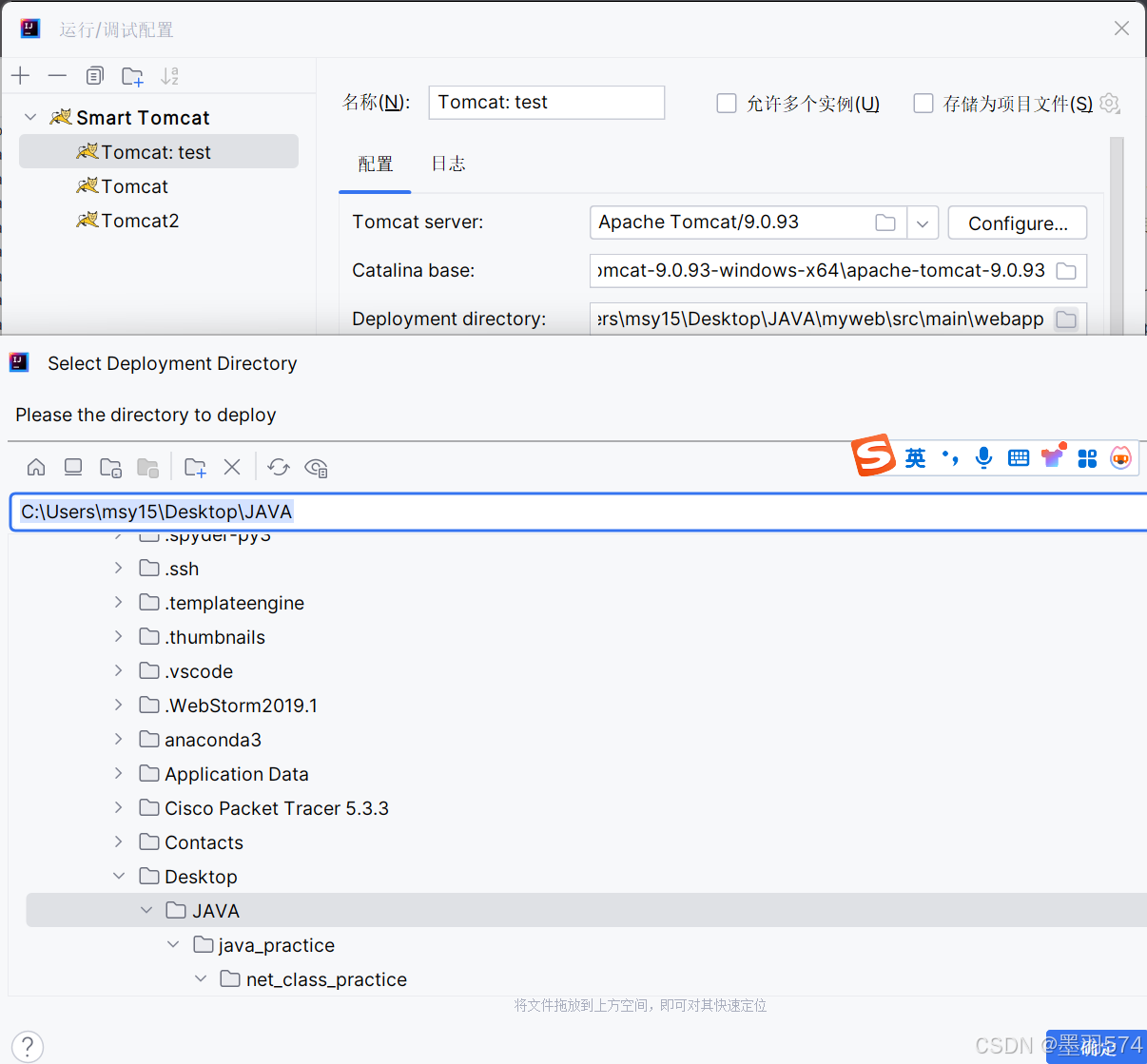Expand the .vscode folder

point(118,670)
